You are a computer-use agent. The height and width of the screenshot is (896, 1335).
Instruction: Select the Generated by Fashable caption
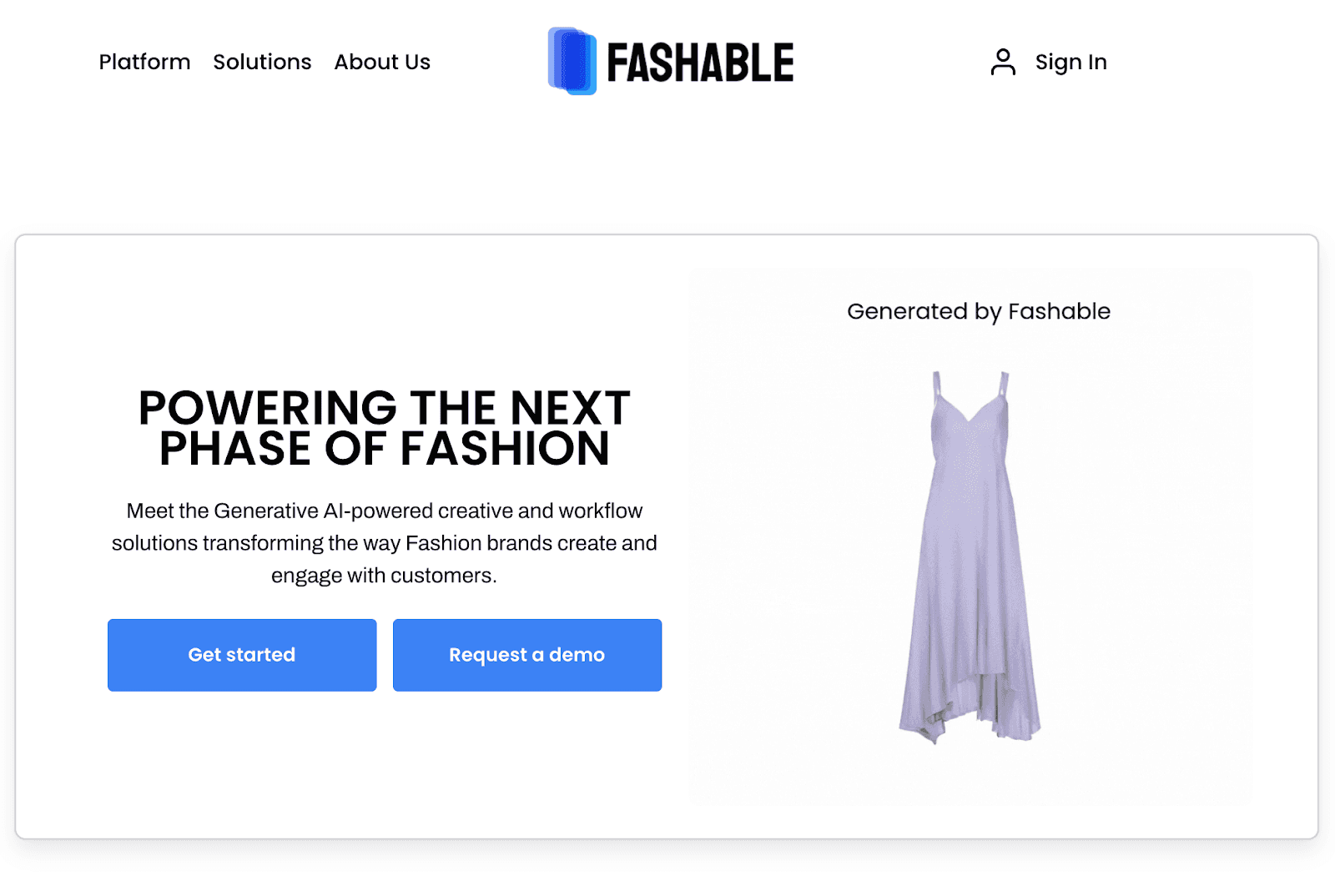[x=978, y=311]
